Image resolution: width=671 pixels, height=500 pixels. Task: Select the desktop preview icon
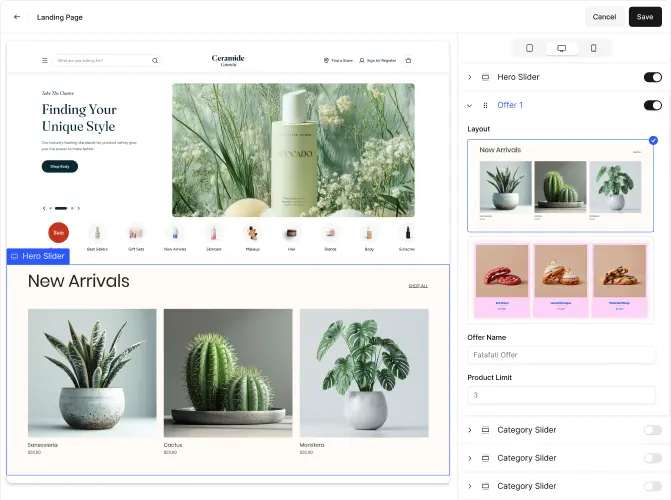[561, 48]
